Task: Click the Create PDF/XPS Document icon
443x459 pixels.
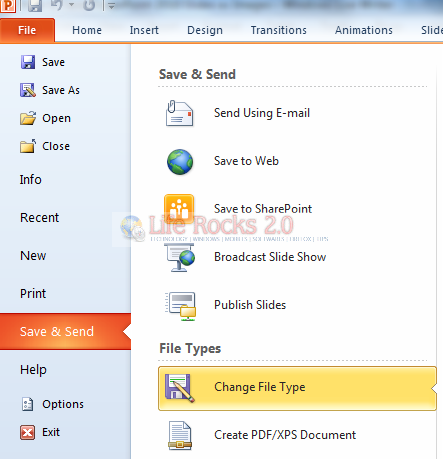Action: (x=180, y=435)
